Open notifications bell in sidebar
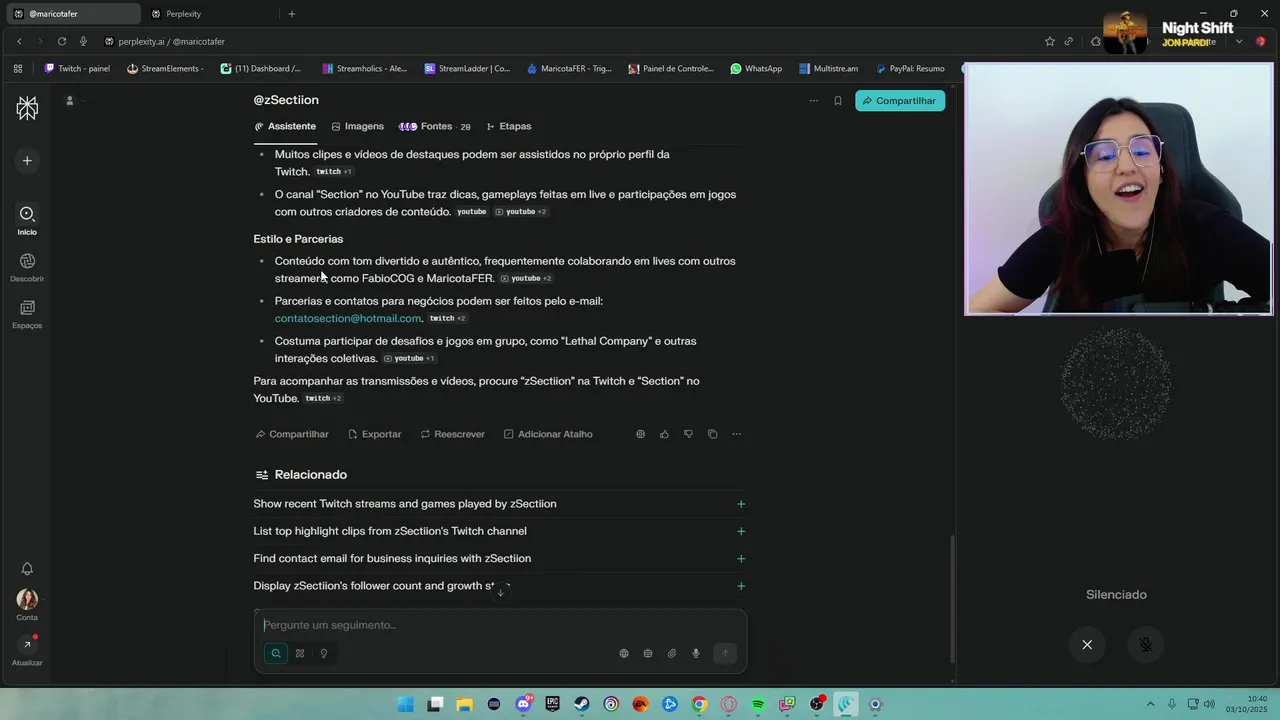This screenshot has height=720, width=1280. (x=27, y=569)
